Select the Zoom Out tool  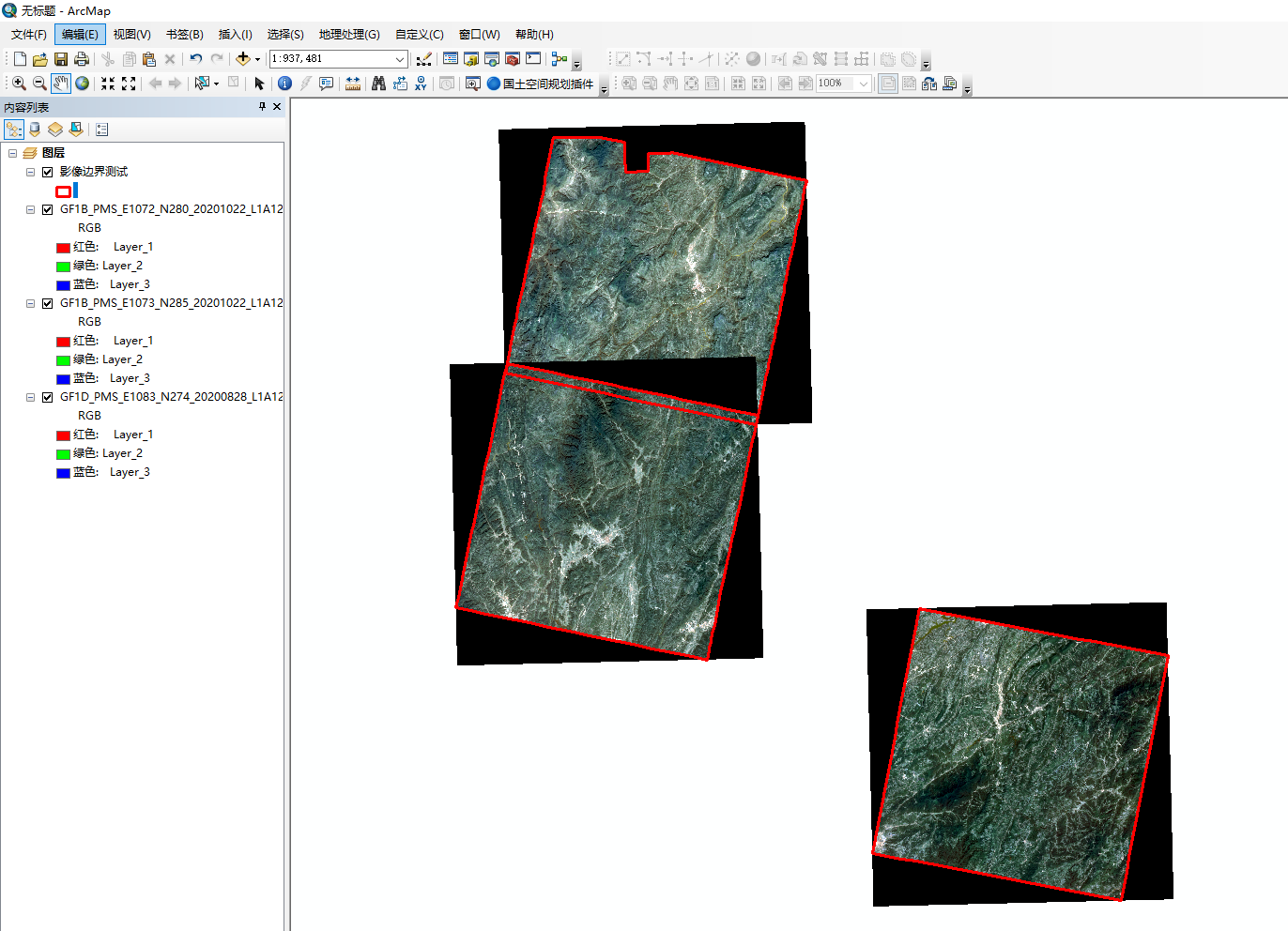[x=39, y=84]
